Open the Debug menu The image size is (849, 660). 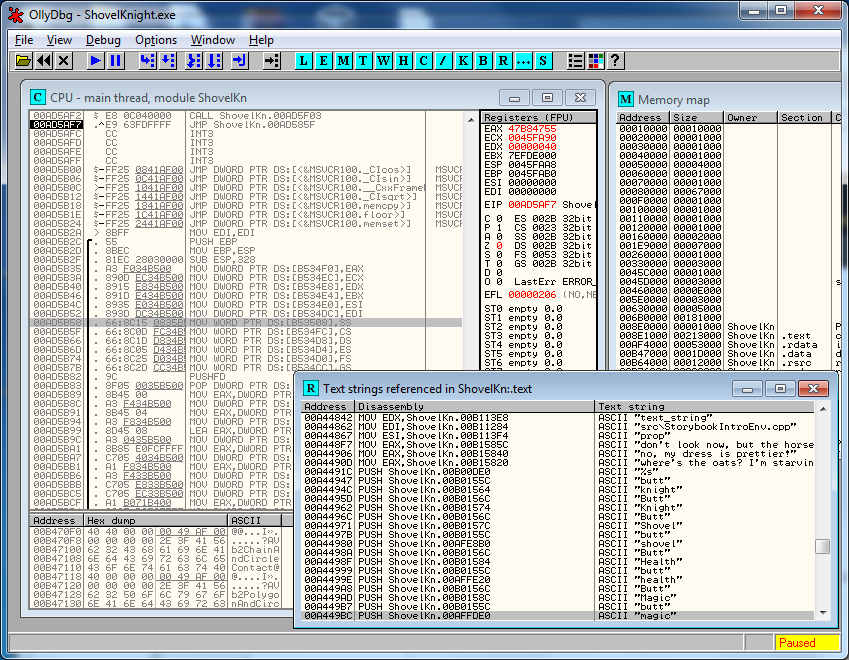click(x=103, y=40)
